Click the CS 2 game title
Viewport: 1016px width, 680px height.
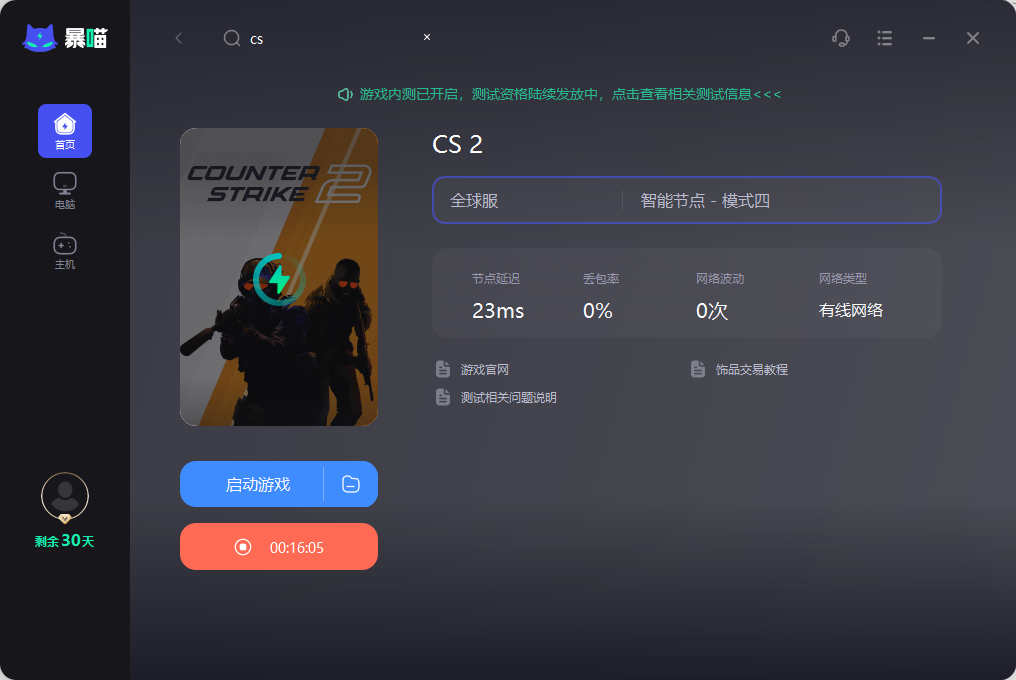457,144
